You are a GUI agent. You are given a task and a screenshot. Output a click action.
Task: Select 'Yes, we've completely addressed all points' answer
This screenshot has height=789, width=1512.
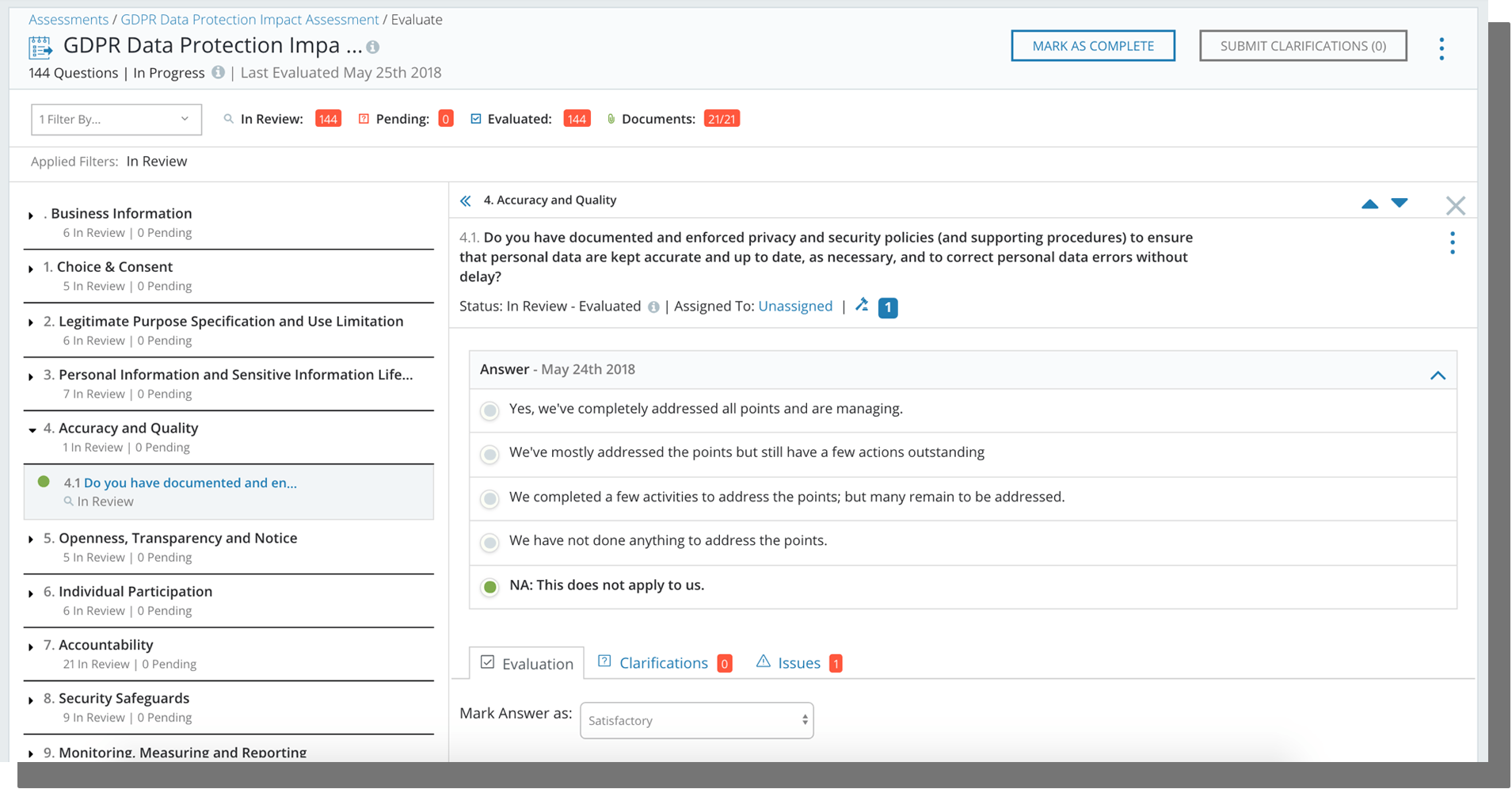[490, 410]
